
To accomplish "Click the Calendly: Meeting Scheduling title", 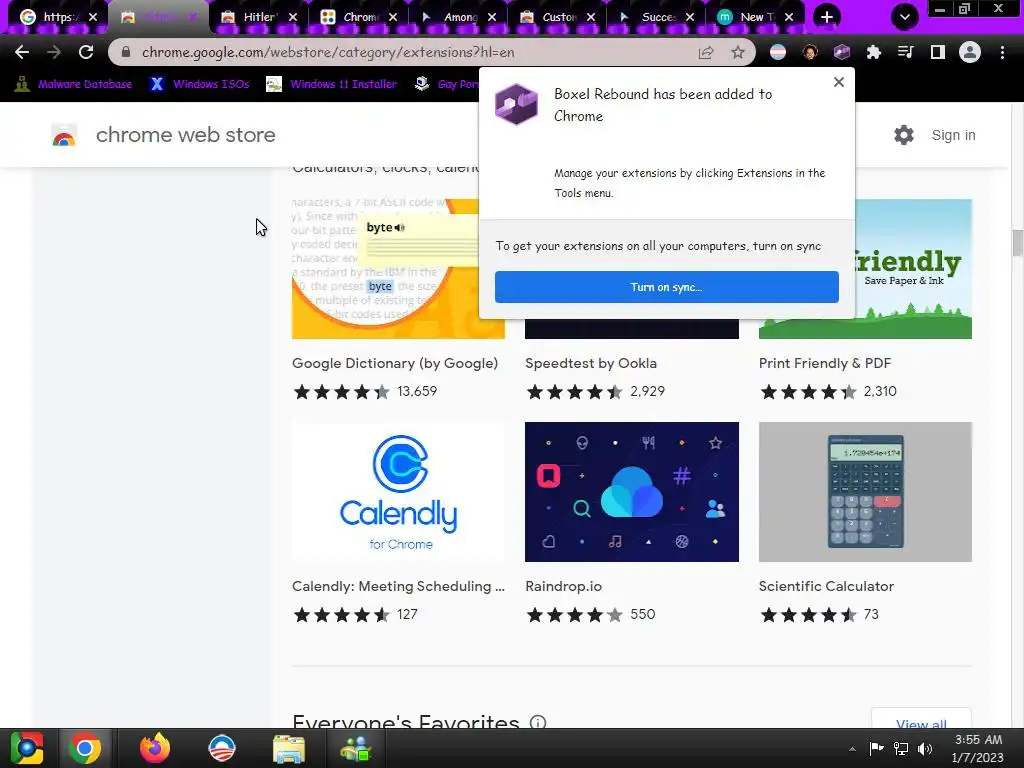I will pos(398,586).
